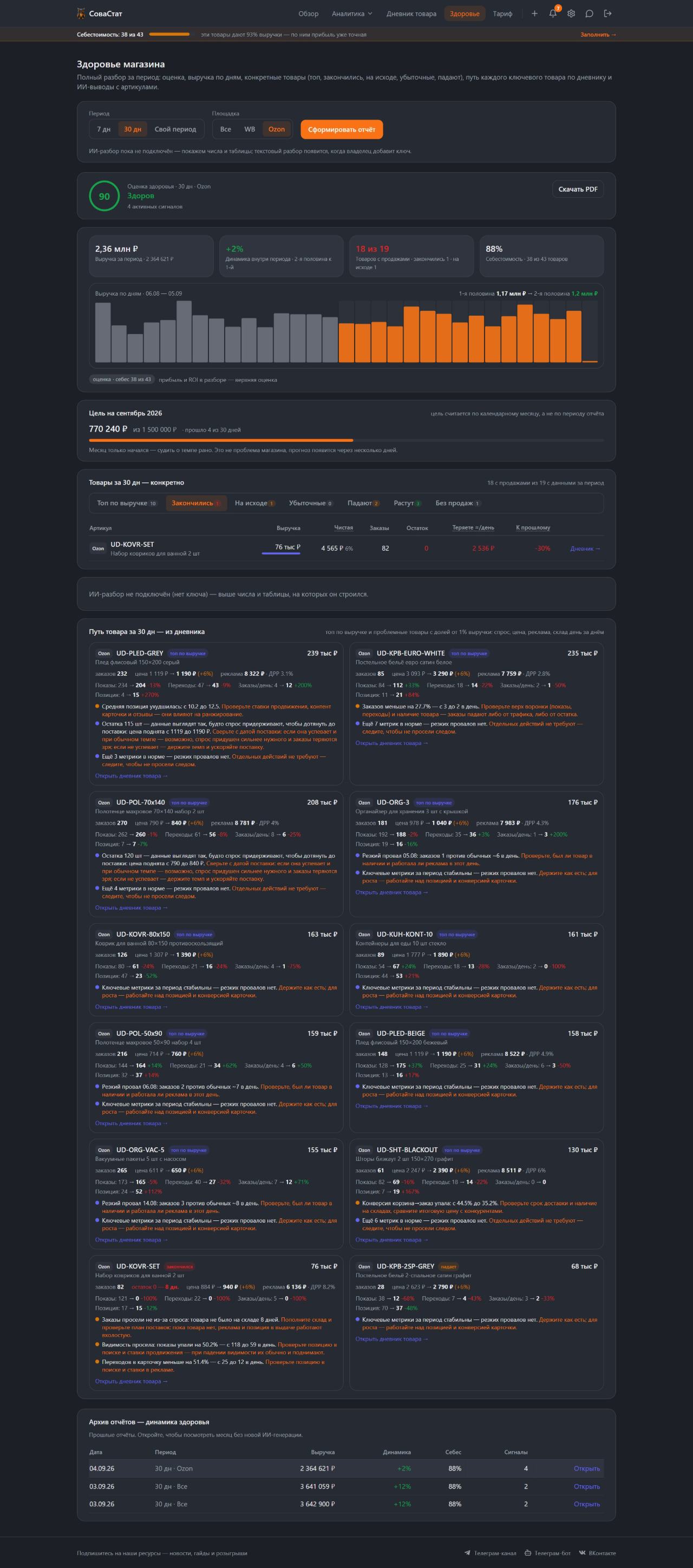Open product diary link in UD-ORG-3 card

click(x=391, y=892)
